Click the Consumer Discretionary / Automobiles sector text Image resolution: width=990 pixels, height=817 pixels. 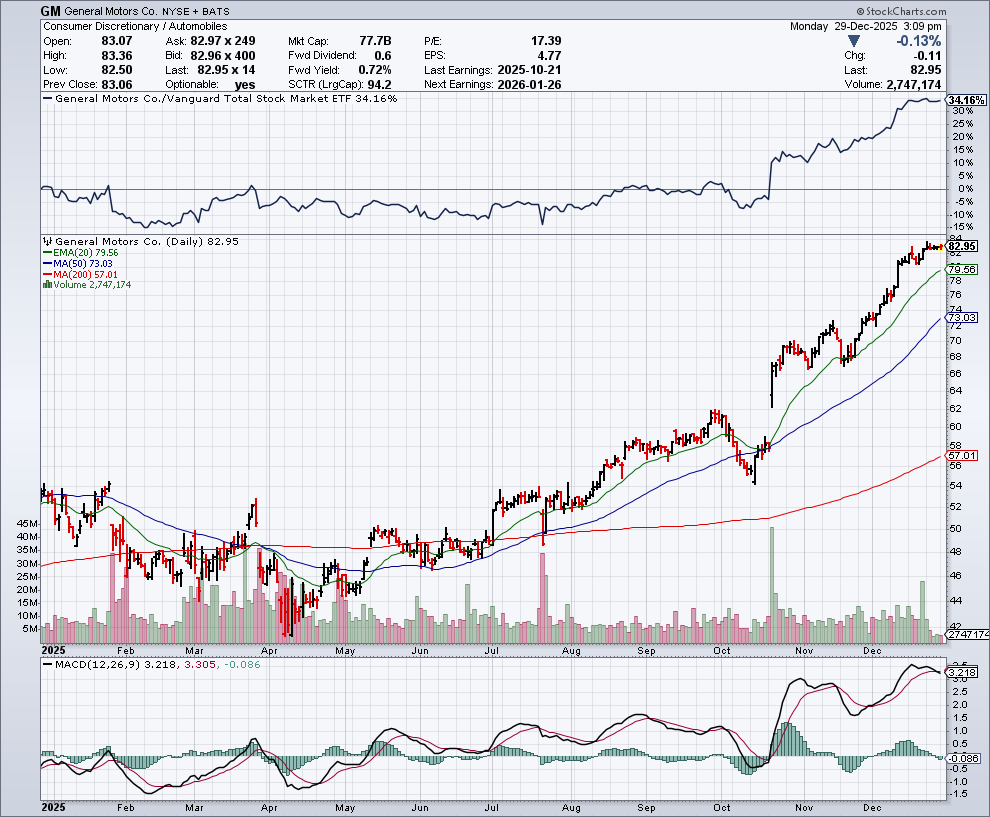tap(135, 26)
